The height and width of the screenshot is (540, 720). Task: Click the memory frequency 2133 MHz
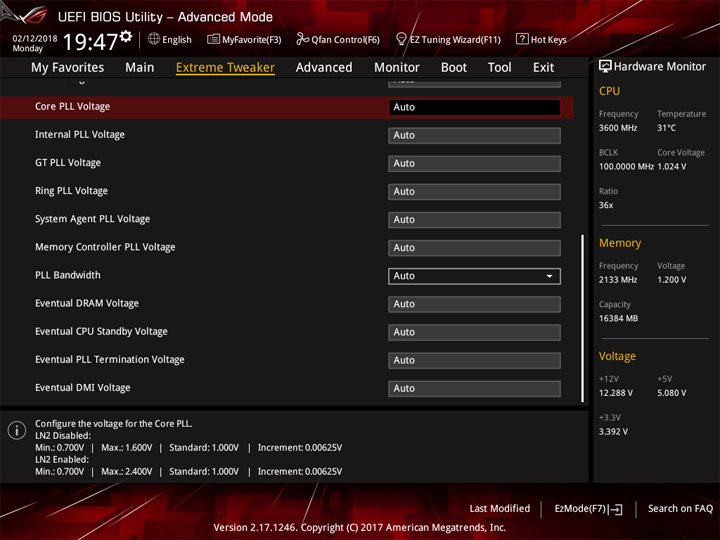[x=618, y=280]
